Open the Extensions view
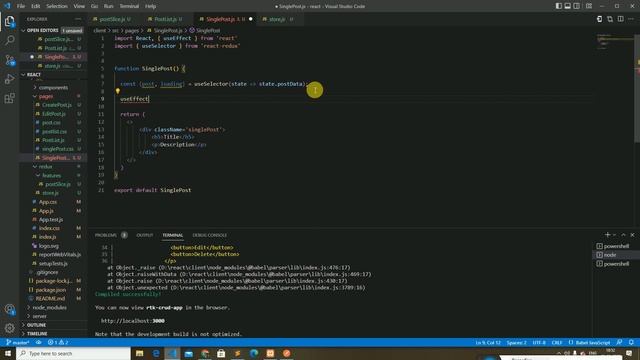Viewport: 640px width, 360px height. [9, 98]
